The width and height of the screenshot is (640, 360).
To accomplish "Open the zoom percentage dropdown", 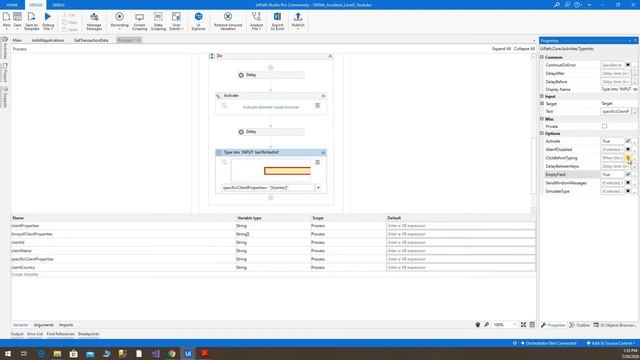I will coord(514,325).
